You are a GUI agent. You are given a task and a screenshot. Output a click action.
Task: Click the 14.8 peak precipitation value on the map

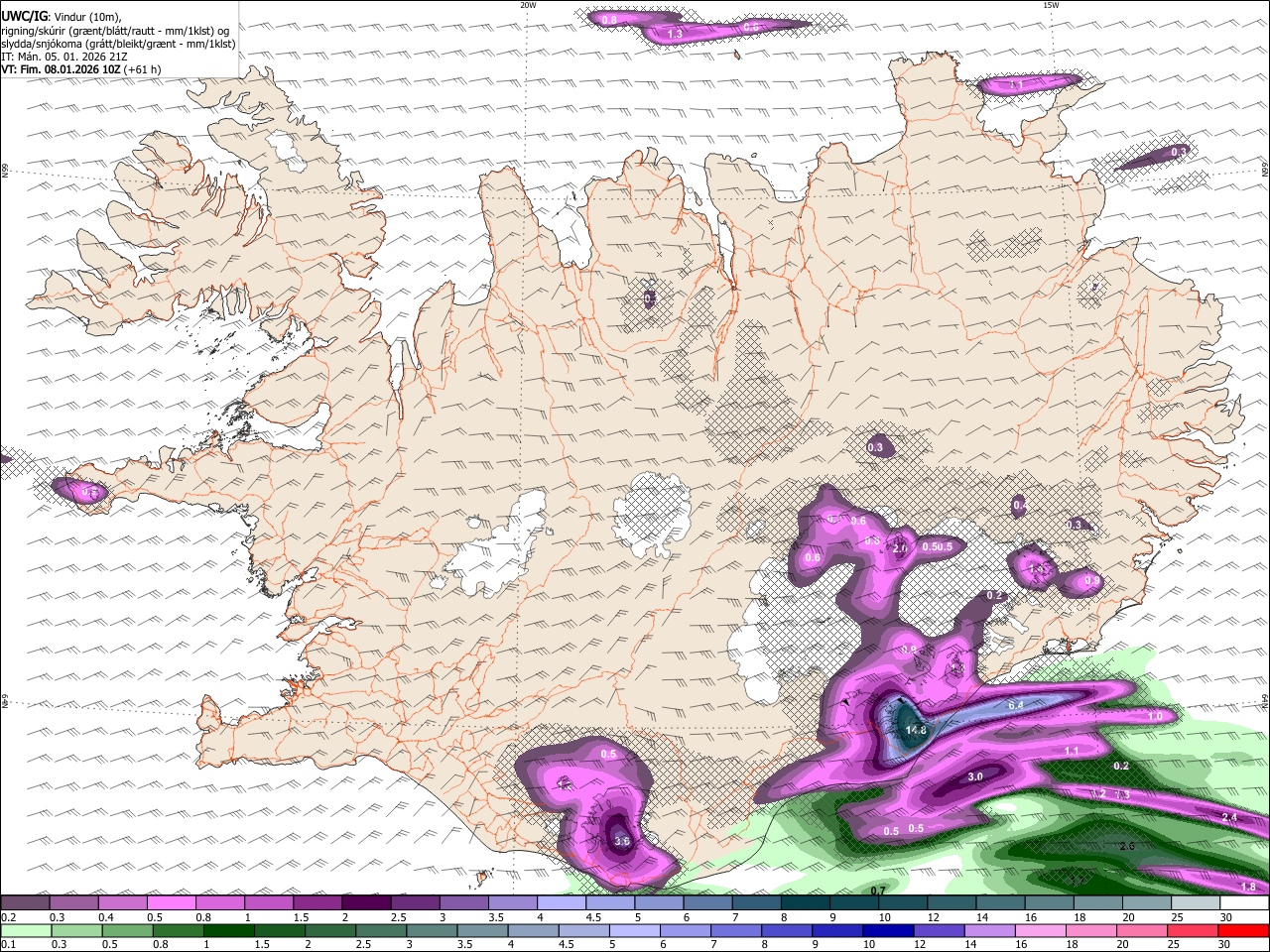[916, 731]
